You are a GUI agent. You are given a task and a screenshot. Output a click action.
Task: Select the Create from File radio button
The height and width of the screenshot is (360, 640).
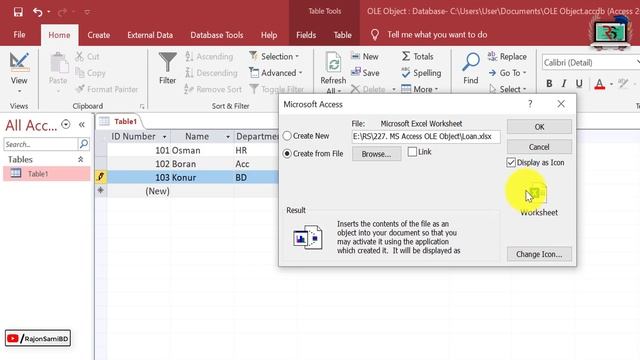pos(287,153)
